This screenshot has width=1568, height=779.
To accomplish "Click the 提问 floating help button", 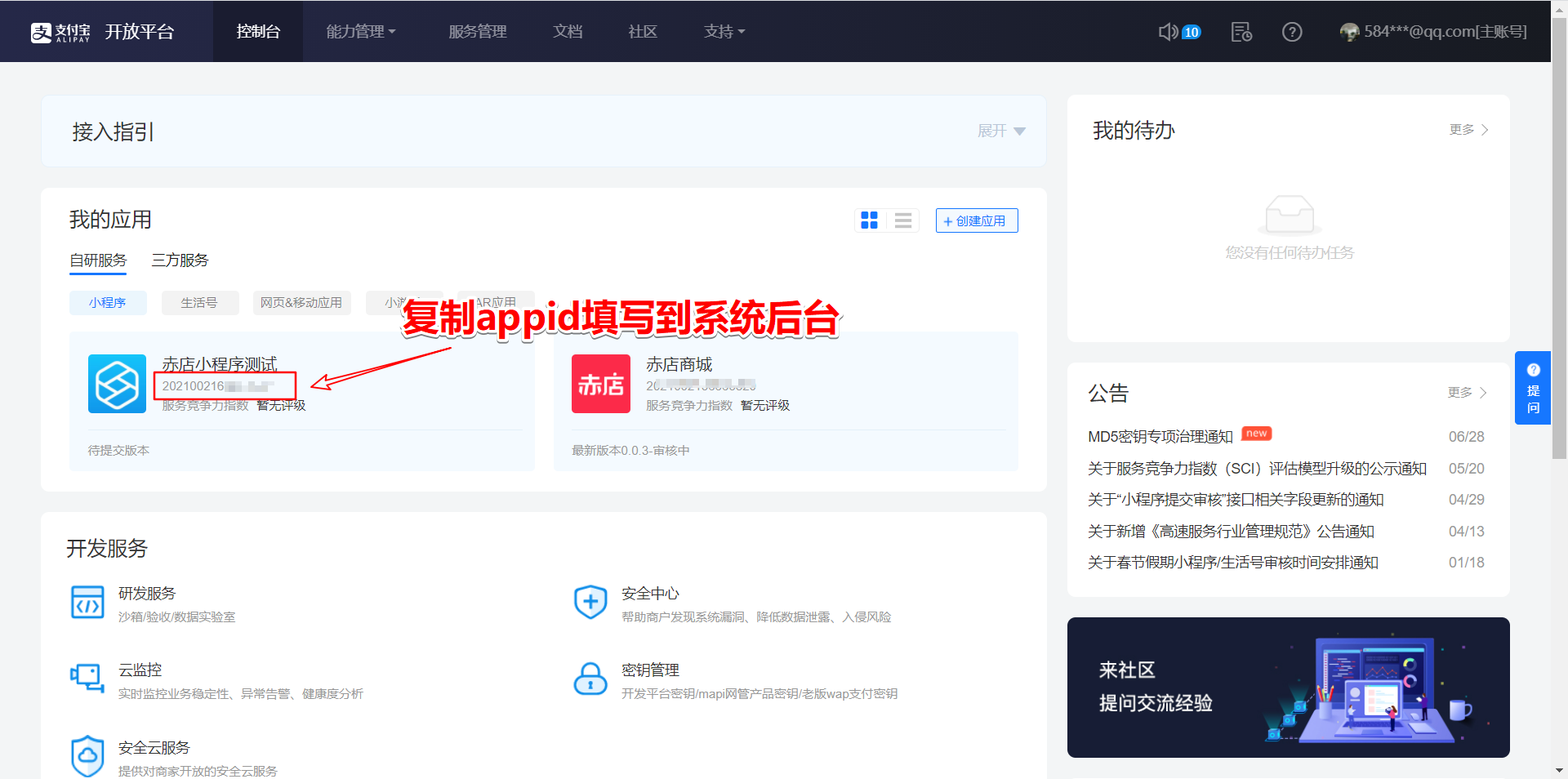I will pyautogui.click(x=1533, y=388).
